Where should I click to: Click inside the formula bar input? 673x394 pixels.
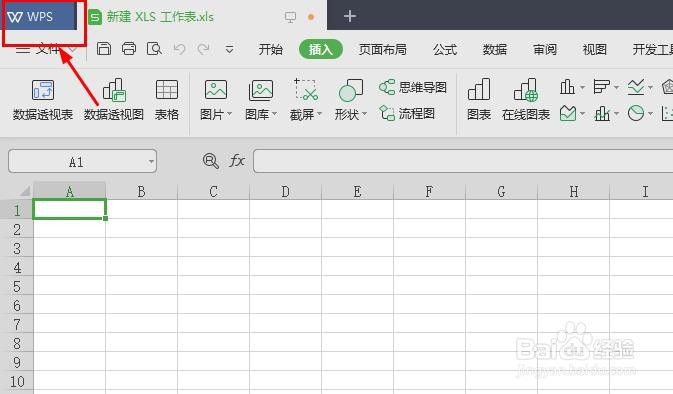point(463,161)
